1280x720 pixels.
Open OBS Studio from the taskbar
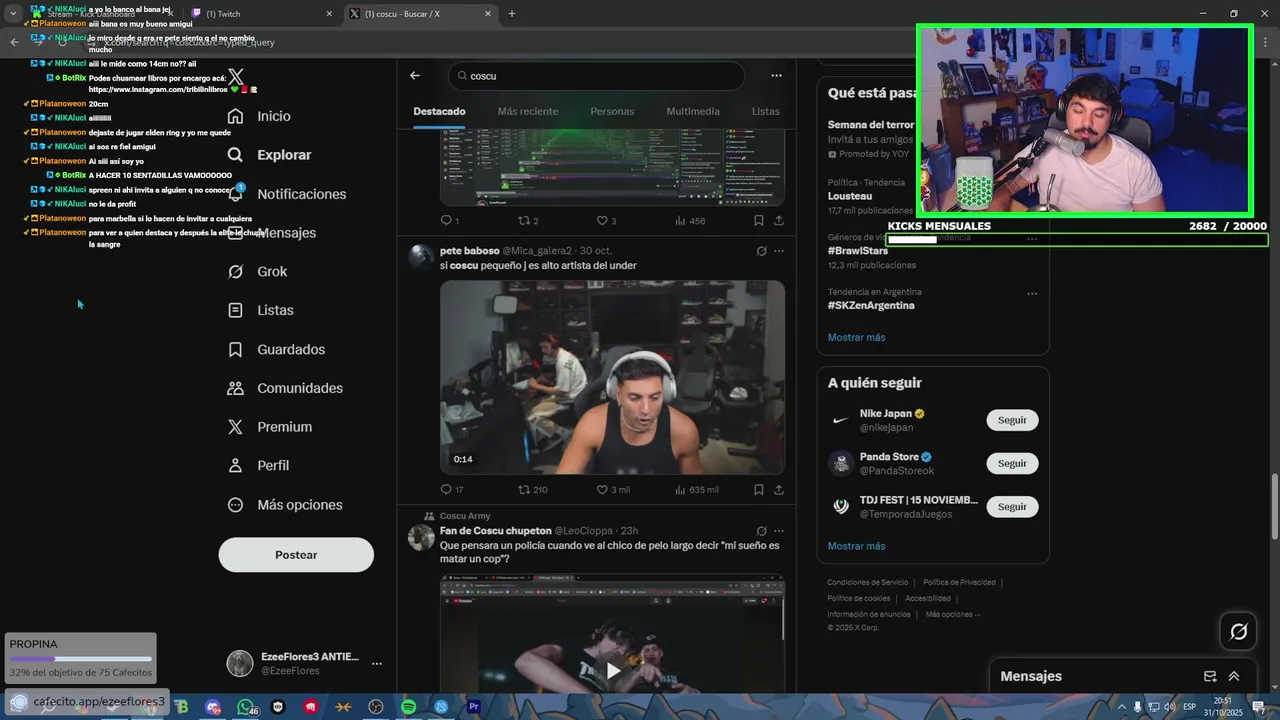coord(376,707)
